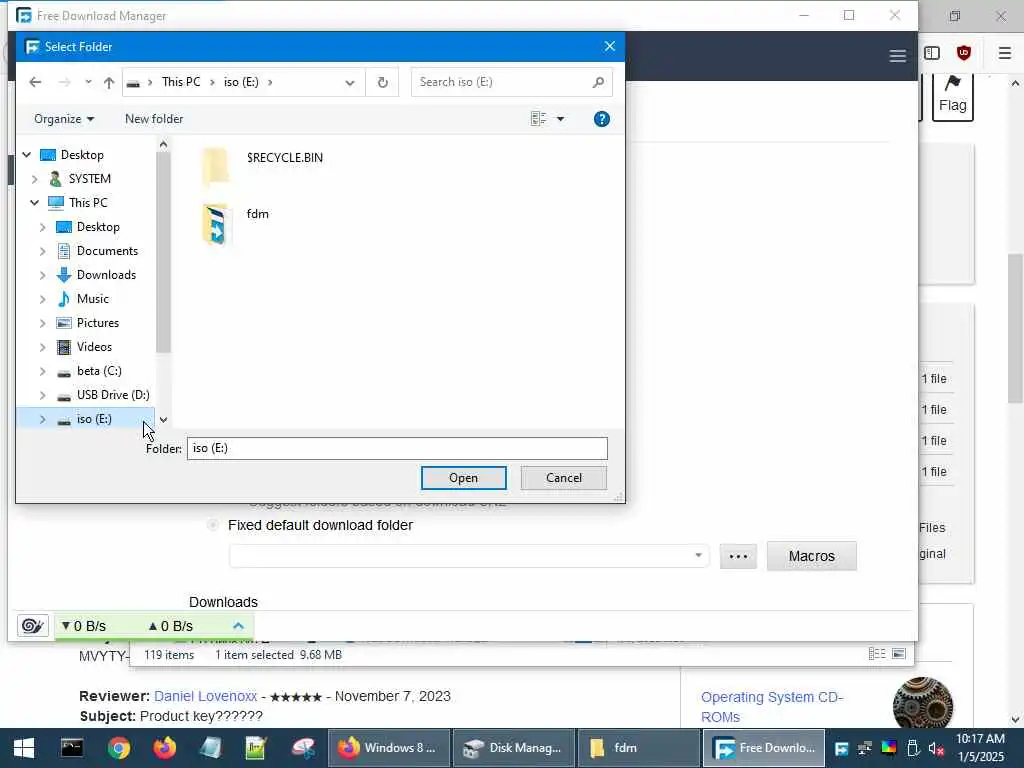Image resolution: width=1024 pixels, height=768 pixels.
Task: Collapse the This PC node
Action: [x=35, y=202]
